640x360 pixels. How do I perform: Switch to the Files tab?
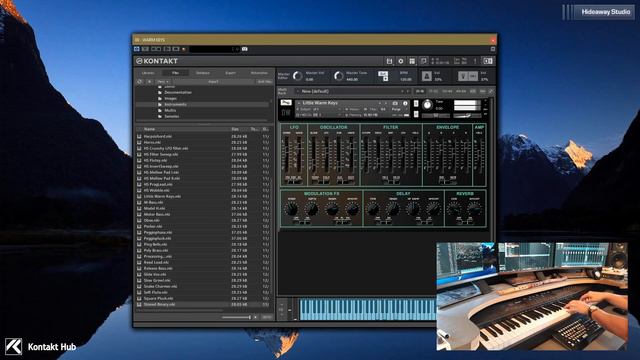coord(175,73)
